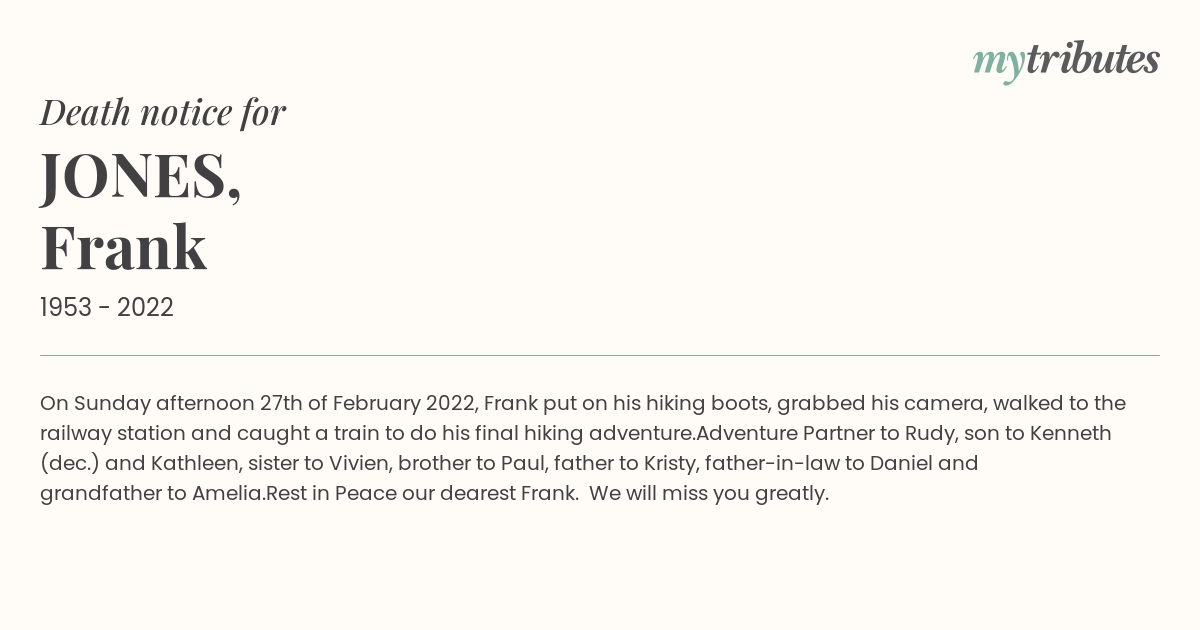Click the years 1953 - 2022
Viewport: 1200px width, 630px height.
(x=107, y=308)
